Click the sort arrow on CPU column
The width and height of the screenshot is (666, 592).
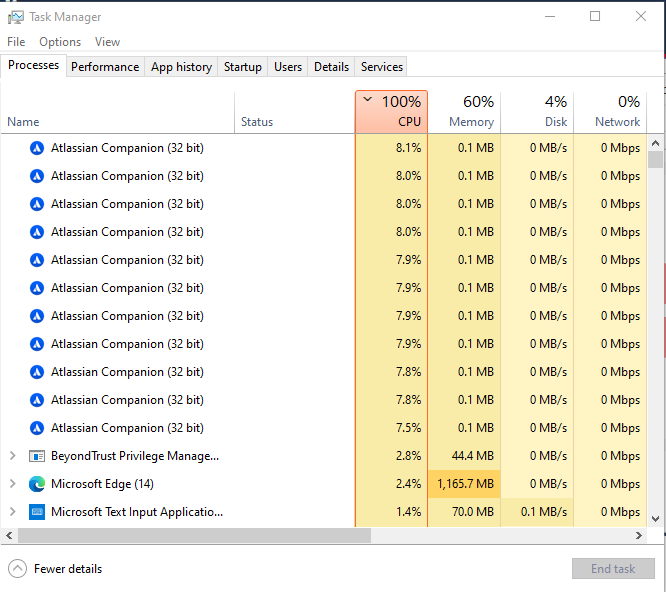(368, 100)
